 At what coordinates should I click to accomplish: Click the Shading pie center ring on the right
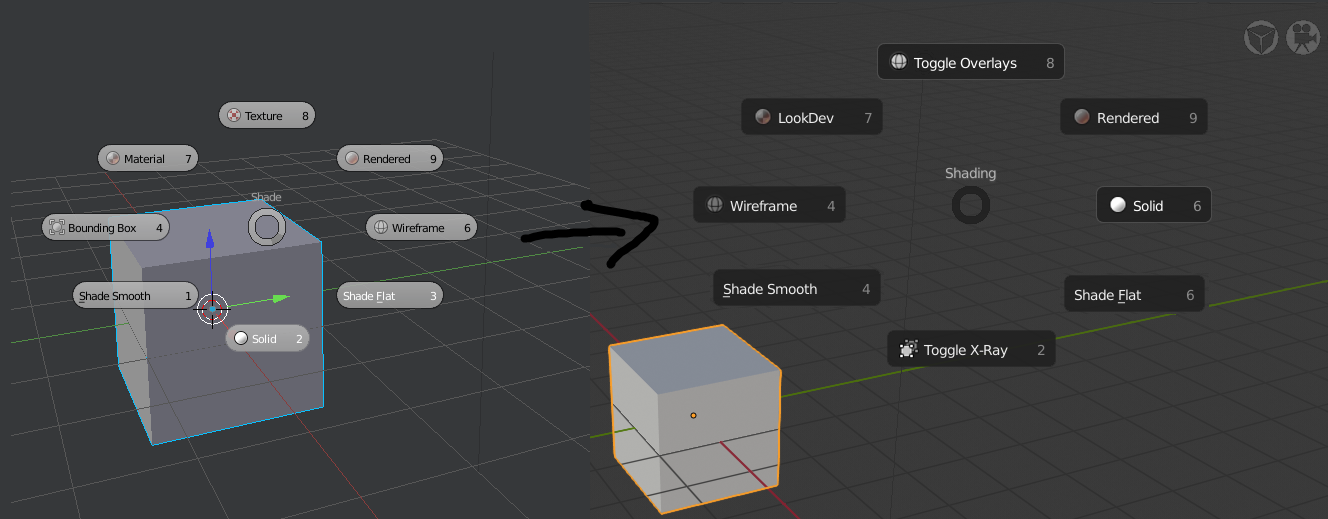pos(970,206)
